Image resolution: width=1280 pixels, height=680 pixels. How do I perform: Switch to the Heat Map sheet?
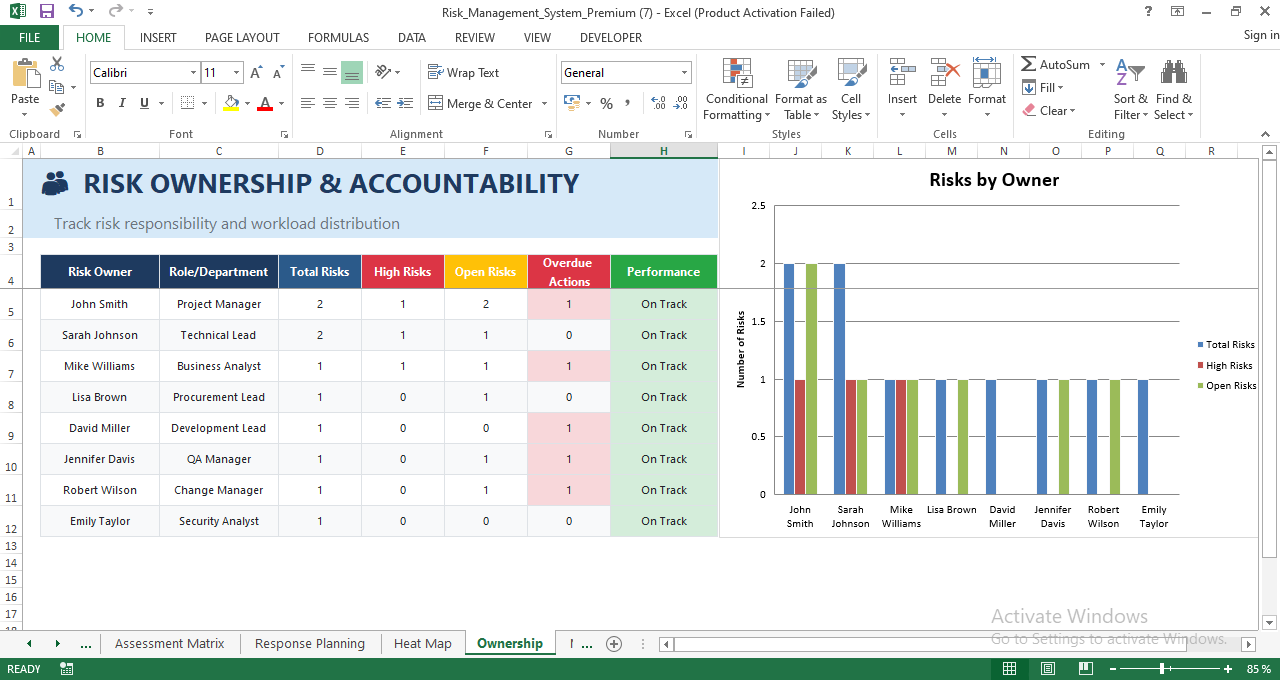coord(422,643)
